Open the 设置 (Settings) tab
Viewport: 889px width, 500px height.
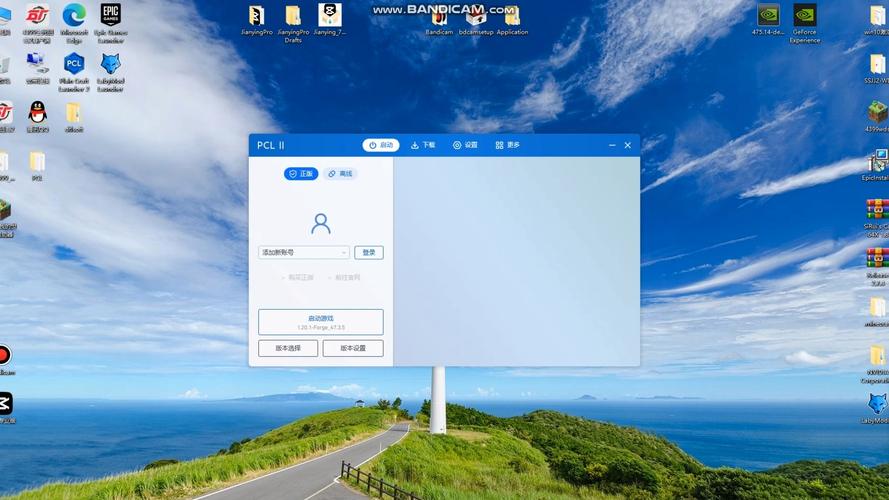pos(465,145)
